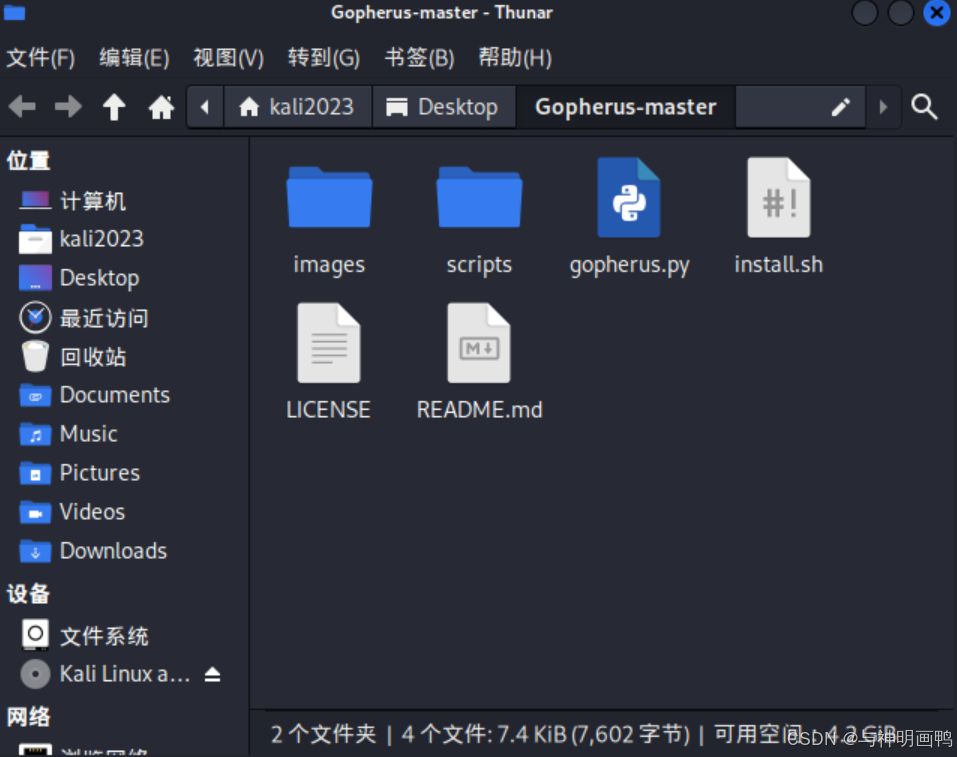Click the status bar folder count text
The width and height of the screenshot is (957, 757).
click(x=323, y=734)
